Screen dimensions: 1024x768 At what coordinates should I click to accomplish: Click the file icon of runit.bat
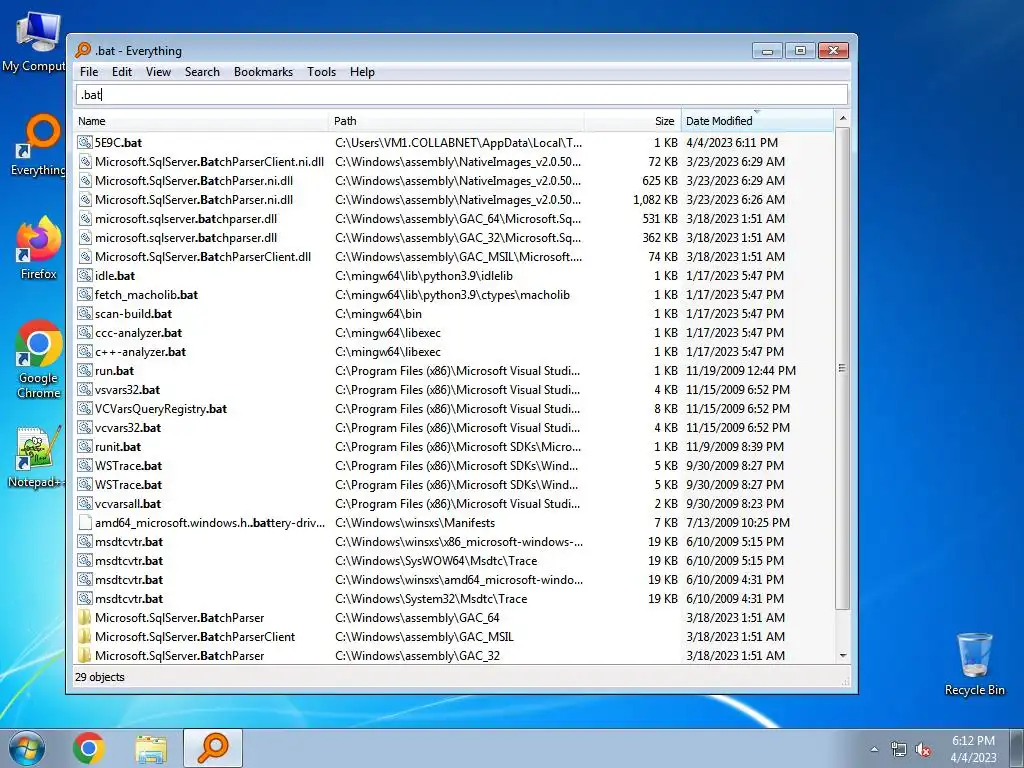[85, 446]
